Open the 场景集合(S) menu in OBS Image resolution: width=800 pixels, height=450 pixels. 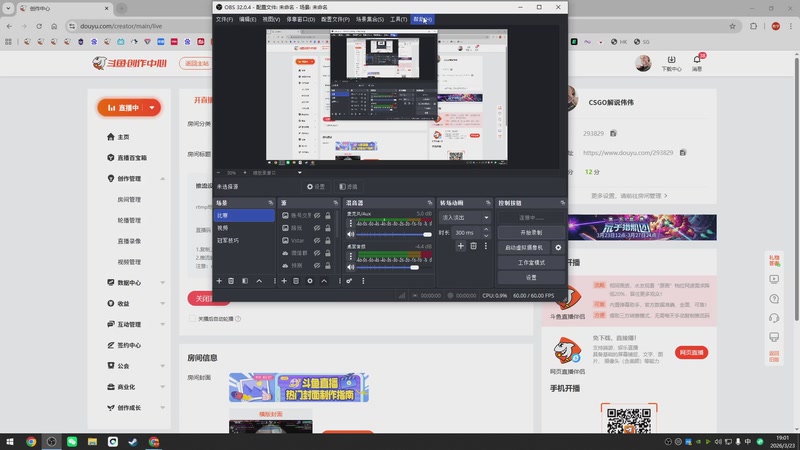point(369,19)
